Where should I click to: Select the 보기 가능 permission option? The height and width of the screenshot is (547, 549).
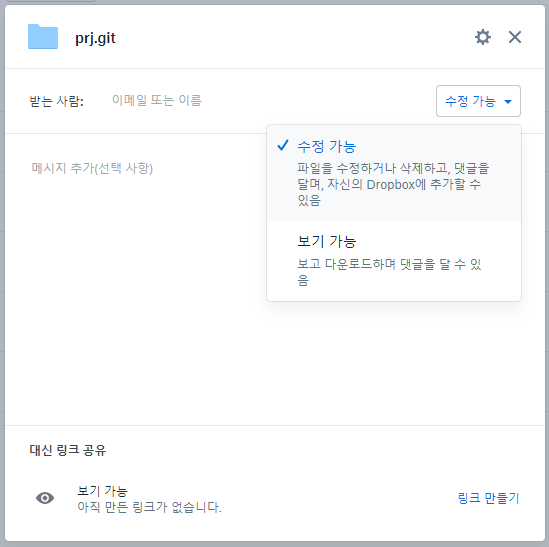[x=394, y=261]
